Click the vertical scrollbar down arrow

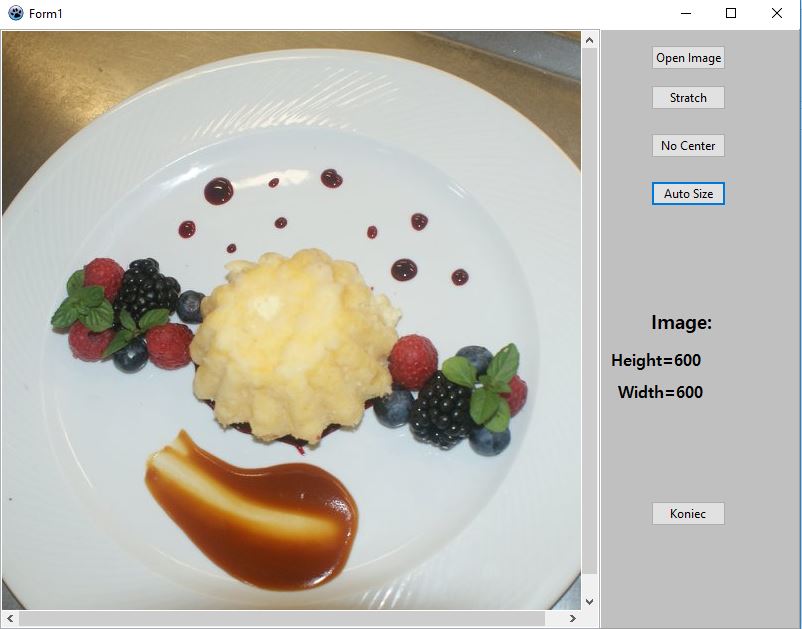pyautogui.click(x=589, y=601)
